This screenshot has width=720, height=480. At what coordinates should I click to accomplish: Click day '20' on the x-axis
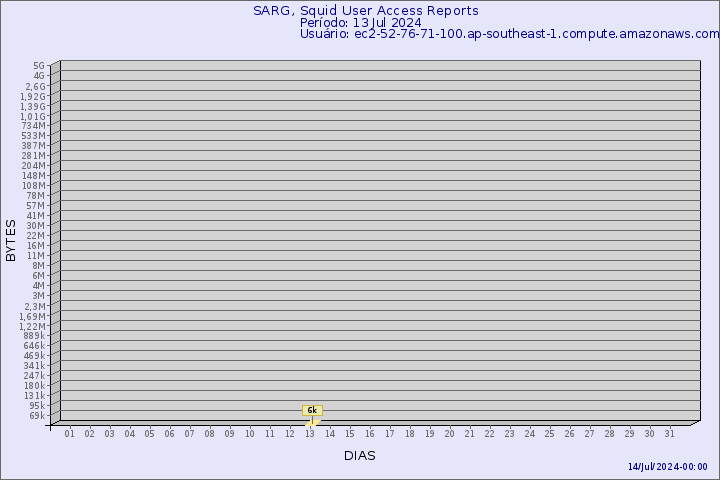(450, 434)
